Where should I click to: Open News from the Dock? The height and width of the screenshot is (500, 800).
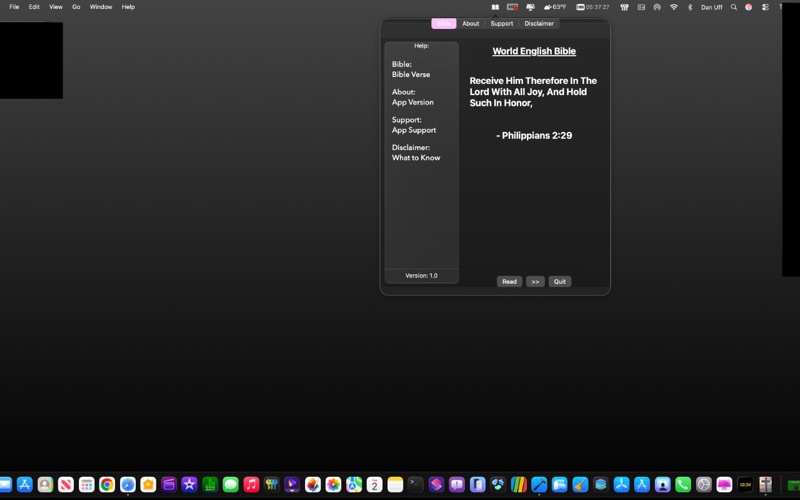pos(66,484)
